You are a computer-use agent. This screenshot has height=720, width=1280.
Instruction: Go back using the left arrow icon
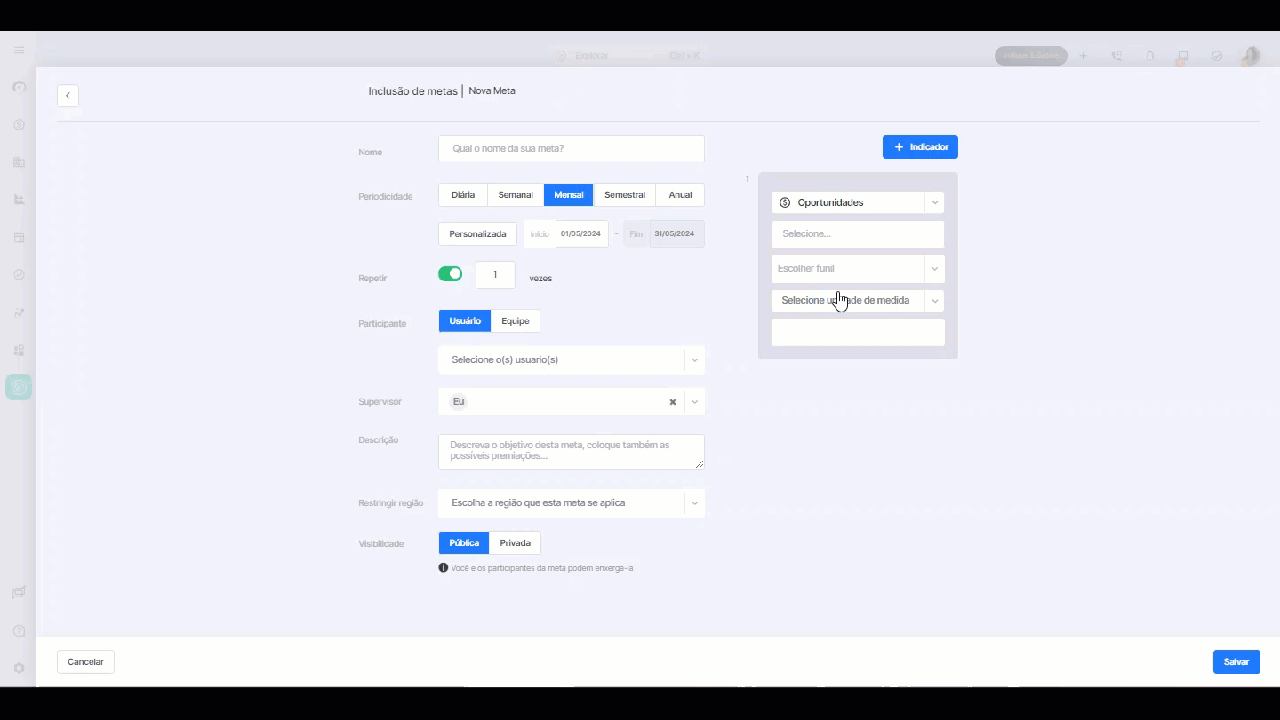(68, 95)
